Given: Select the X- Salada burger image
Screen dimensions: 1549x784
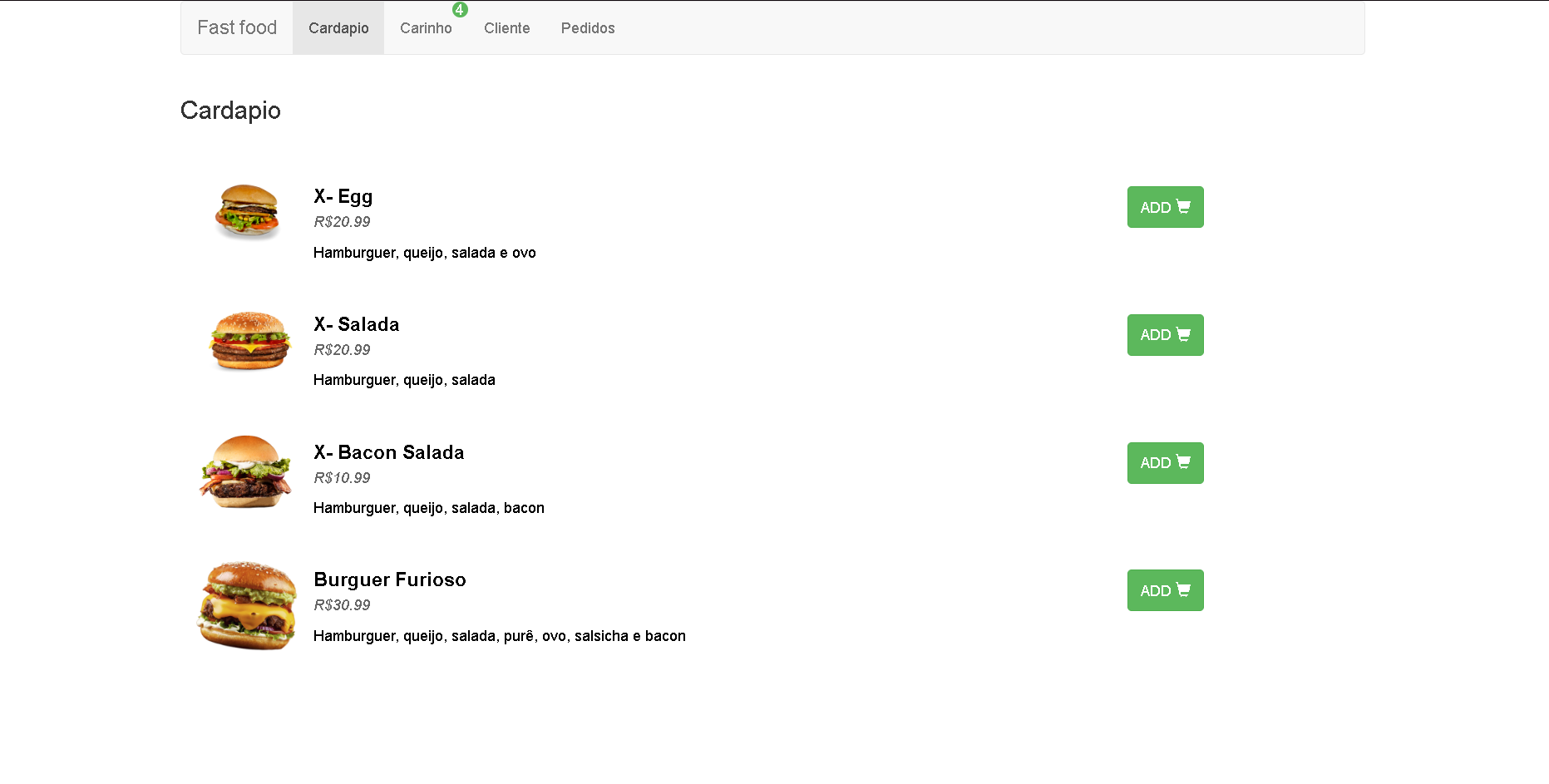Looking at the screenshot, I should pyautogui.click(x=250, y=341).
